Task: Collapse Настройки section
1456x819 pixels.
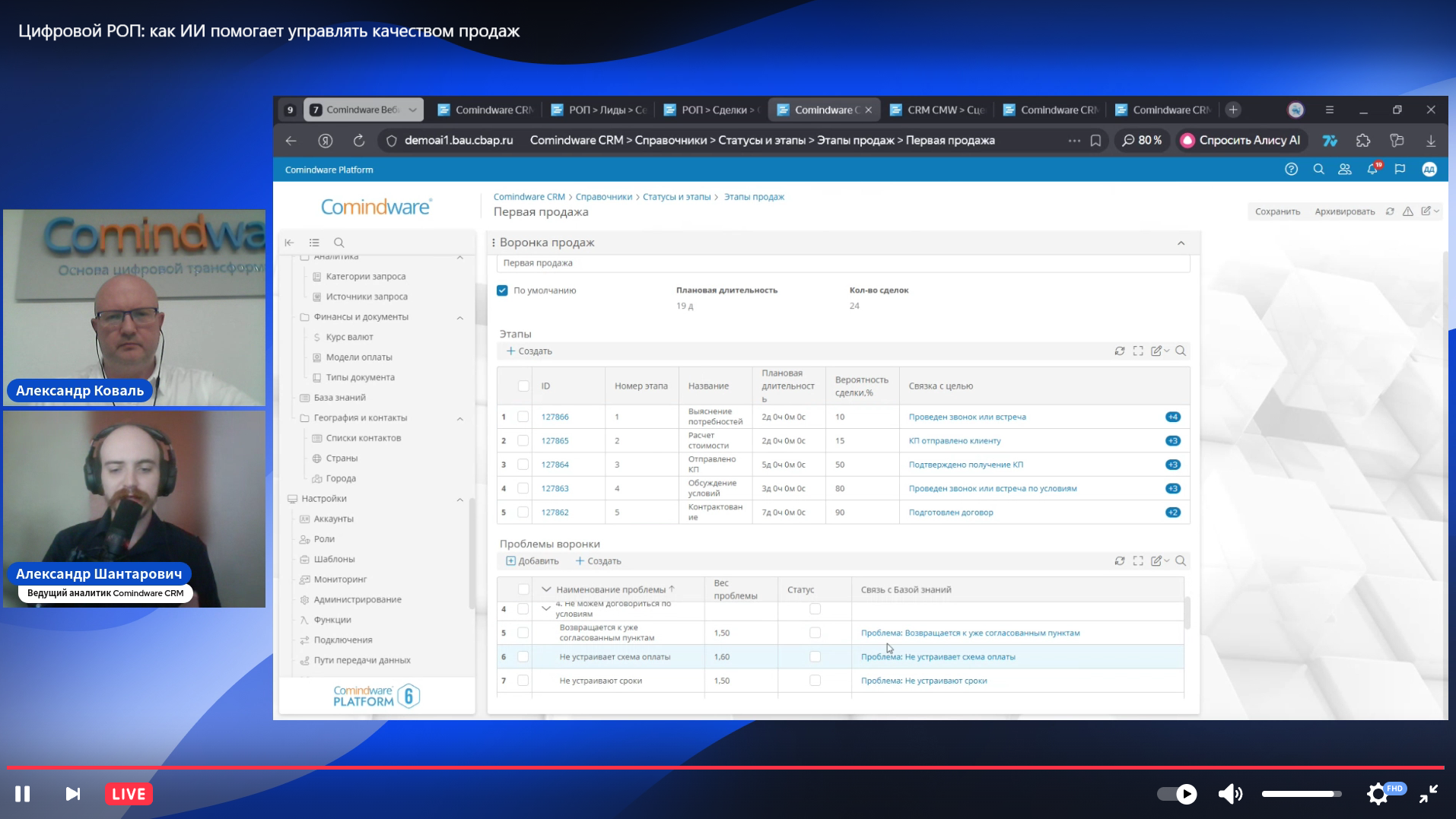Action: pos(460,500)
